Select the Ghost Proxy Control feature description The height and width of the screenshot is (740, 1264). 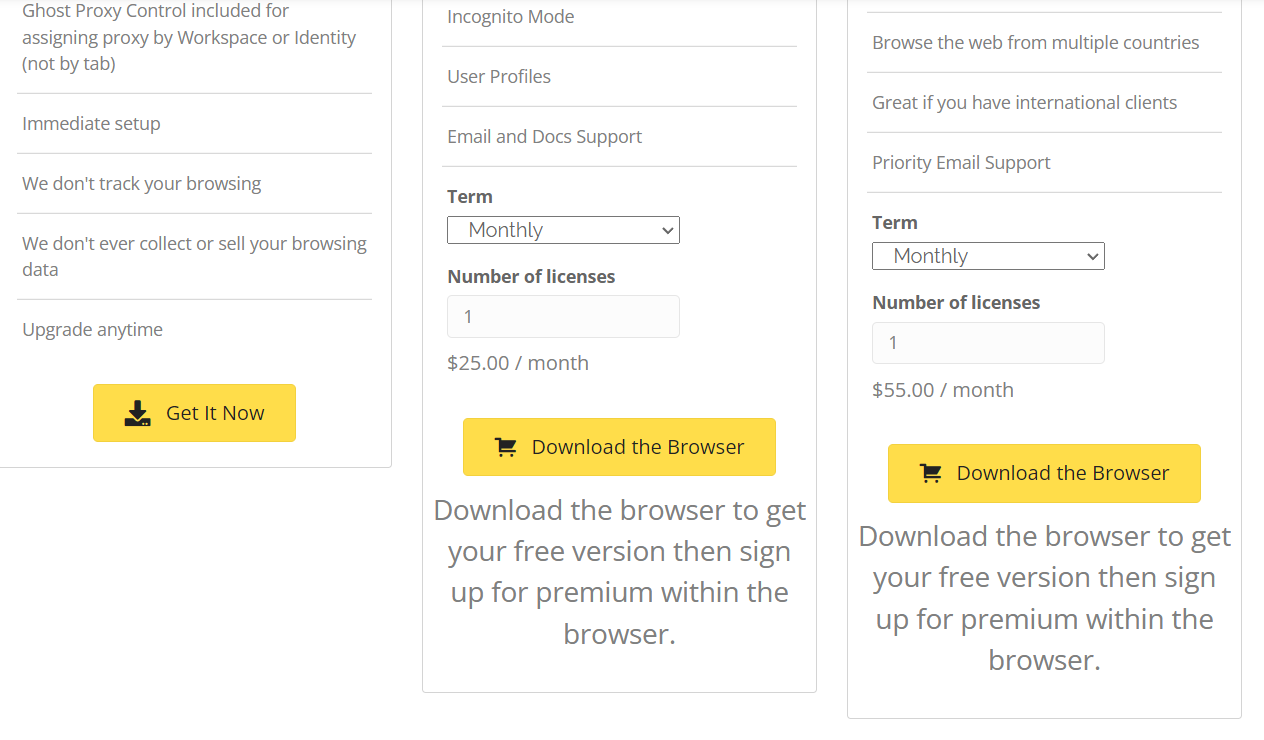[x=188, y=37]
